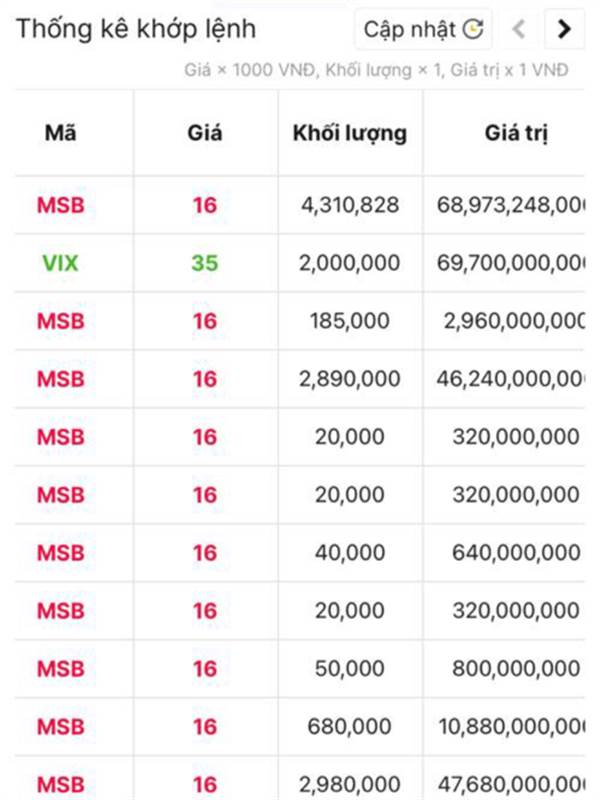600x800 pixels.
Task: Select the 800,000,000 value cell
Action: point(516,668)
